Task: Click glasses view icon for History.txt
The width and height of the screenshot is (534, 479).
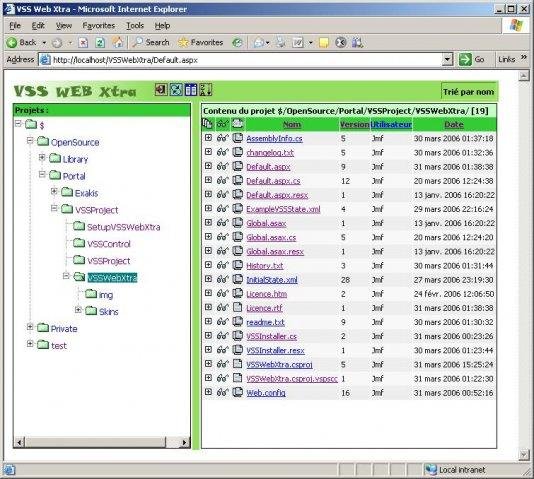Action: point(222,265)
